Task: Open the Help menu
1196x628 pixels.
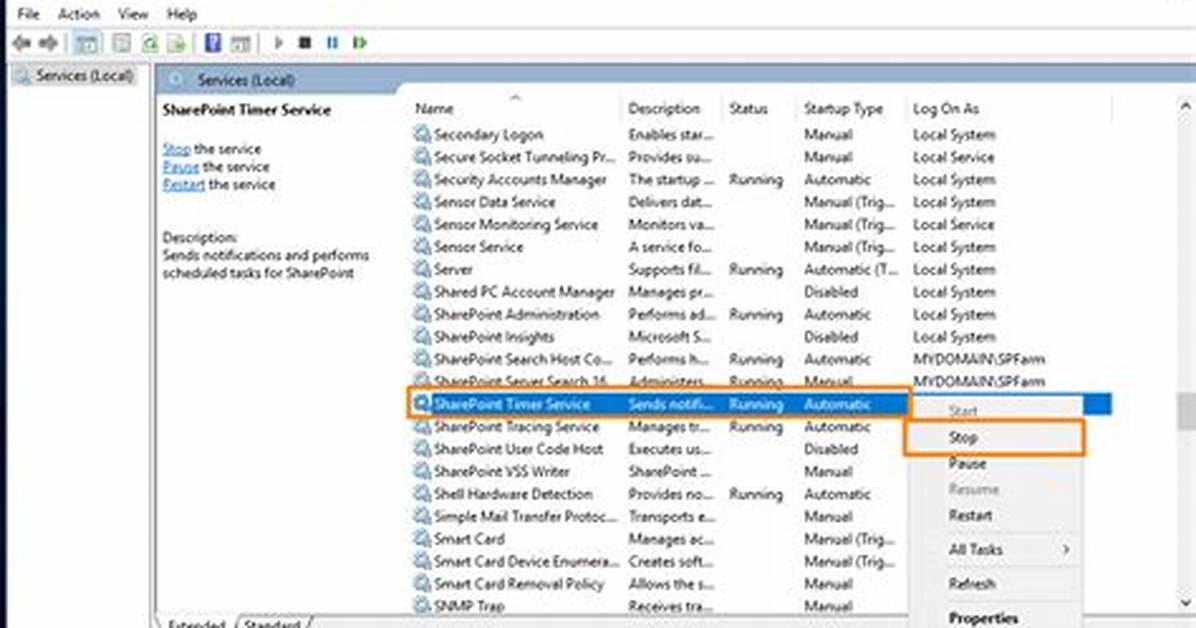Action: pos(182,14)
